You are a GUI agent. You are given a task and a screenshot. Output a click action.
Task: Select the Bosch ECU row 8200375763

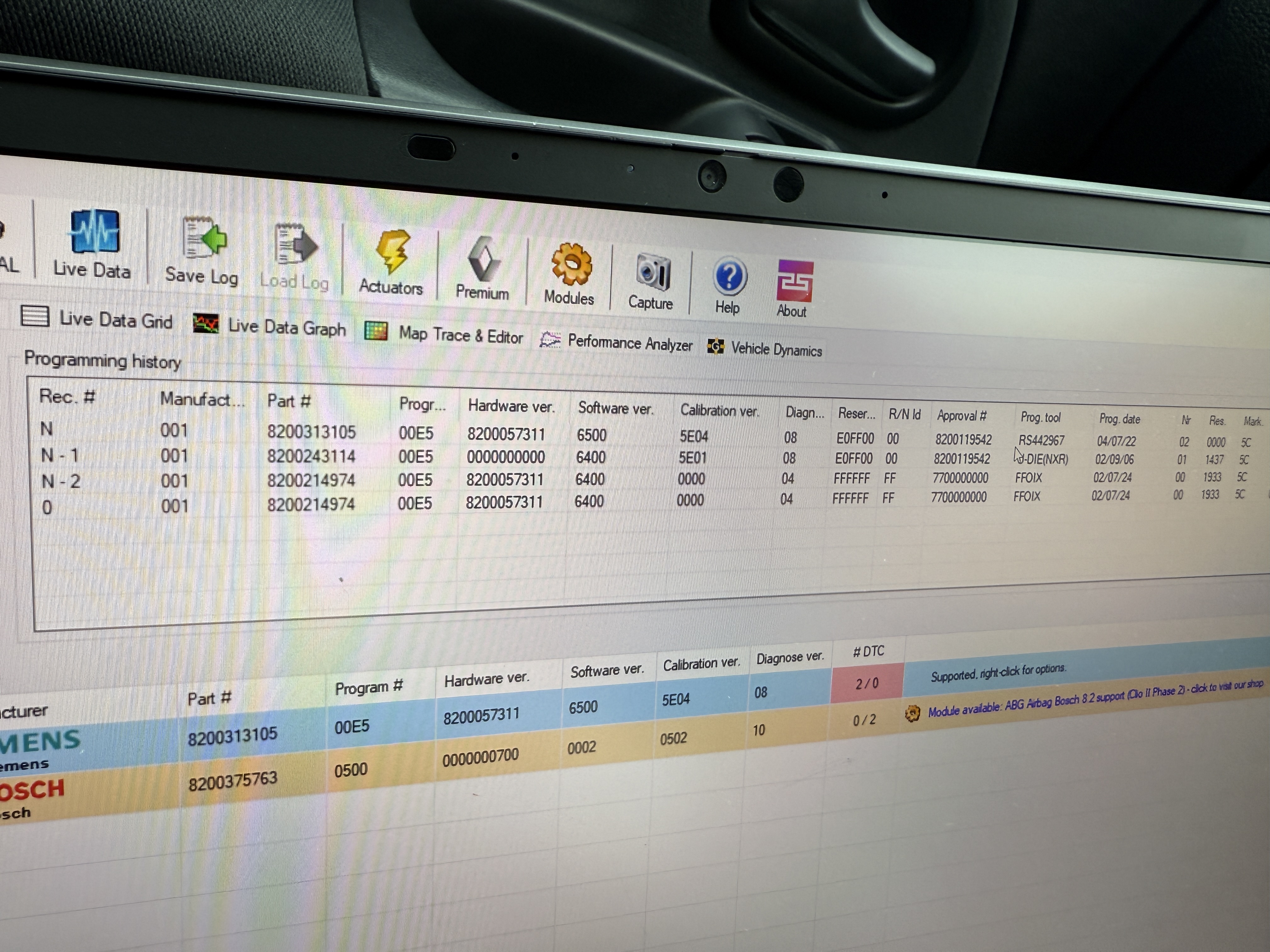232,780
